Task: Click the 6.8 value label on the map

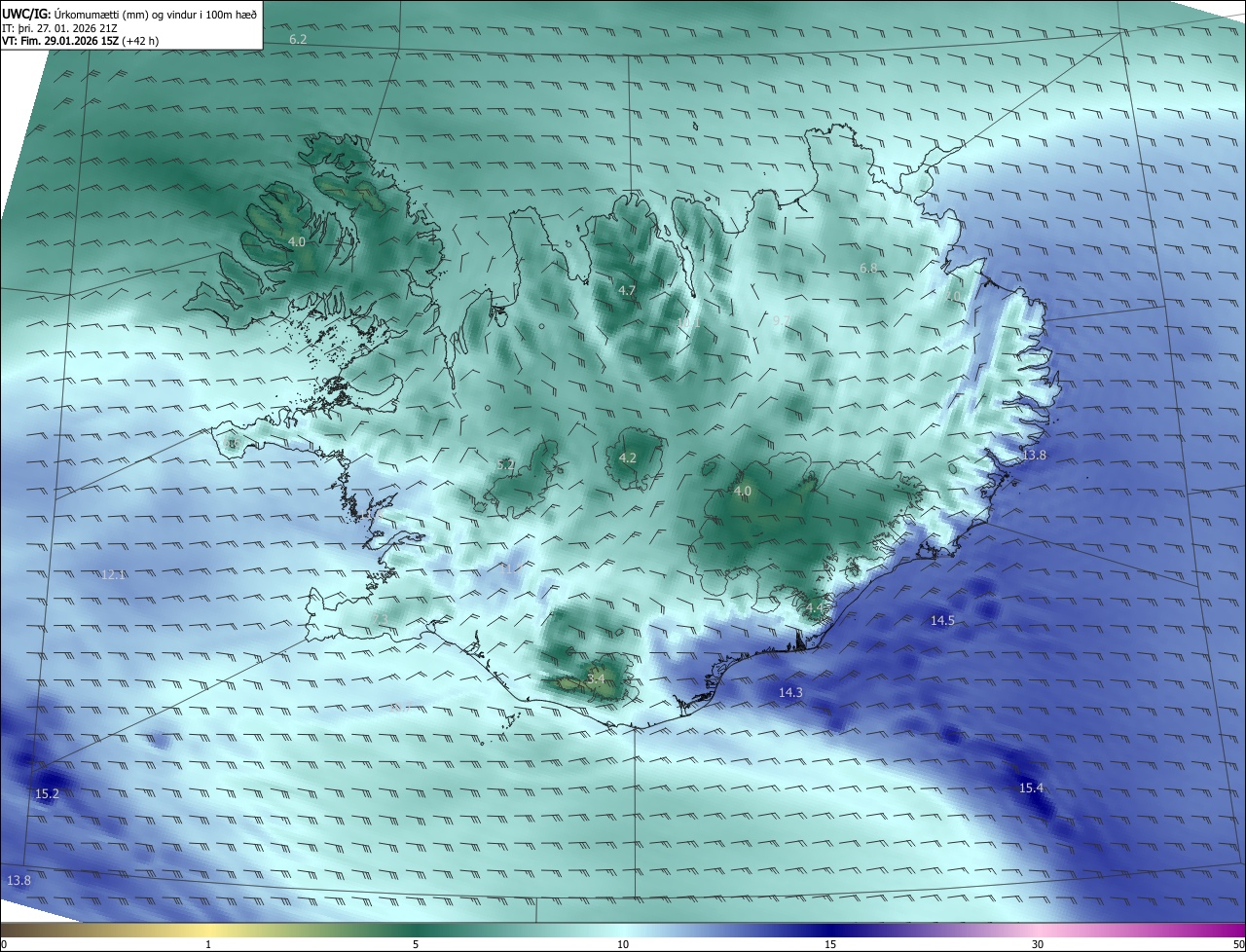Action: point(868,268)
